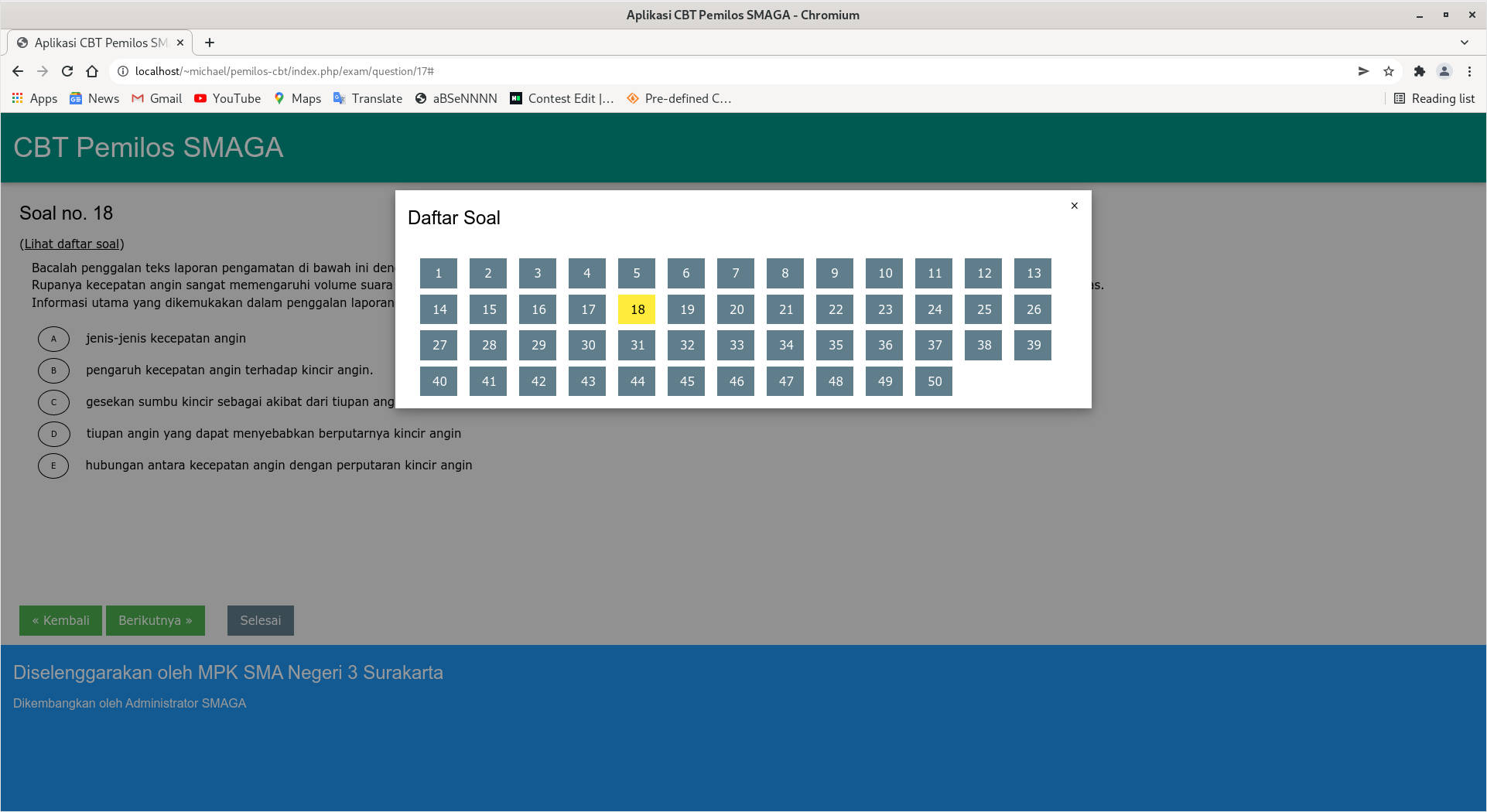
Task: Open the browser profile avatar icon
Action: 1444,71
